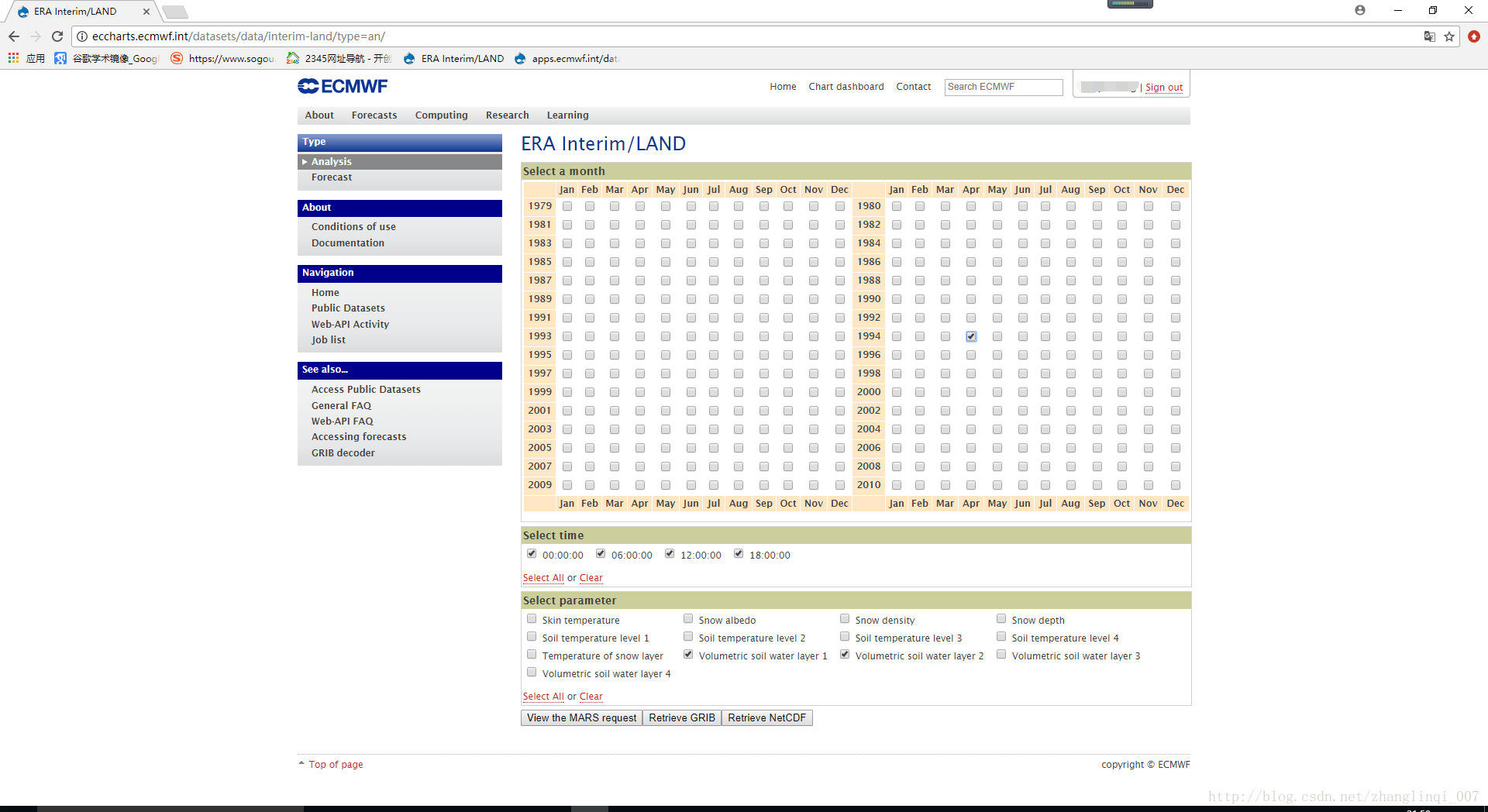The height and width of the screenshot is (812, 1488).
Task: Close the ERA Interim/LAND tab
Action: pyautogui.click(x=146, y=12)
